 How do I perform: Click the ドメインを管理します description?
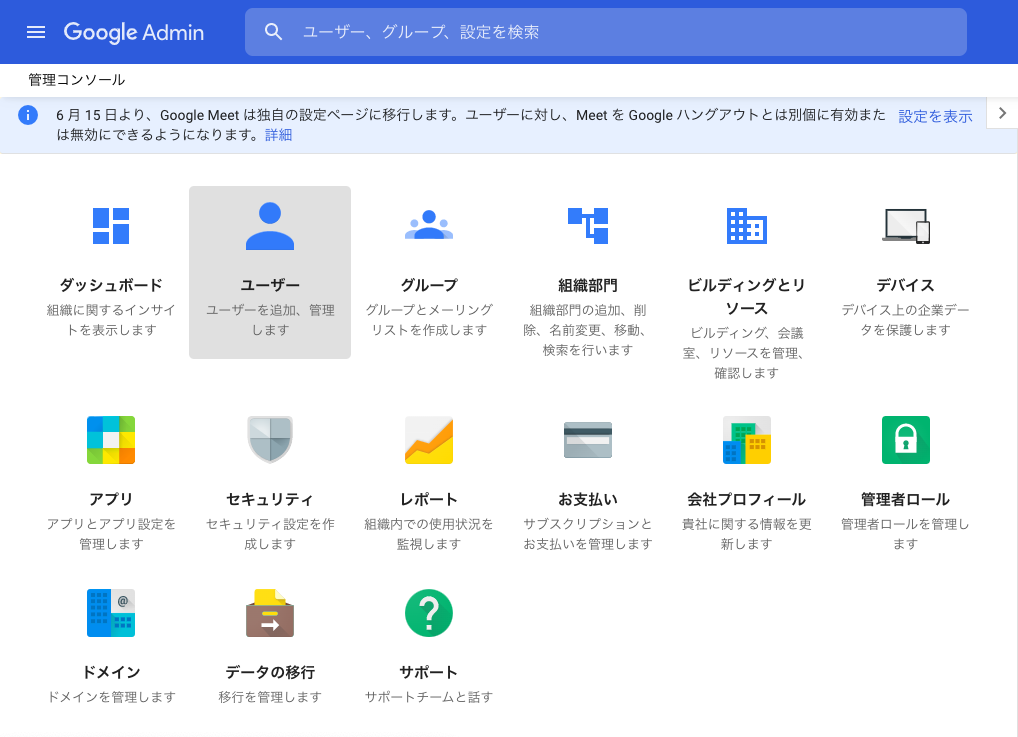[x=111, y=697]
